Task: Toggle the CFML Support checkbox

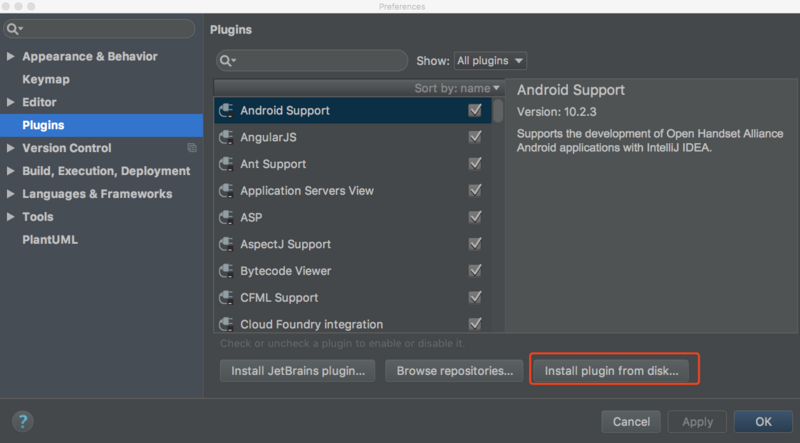Action: pos(474,297)
